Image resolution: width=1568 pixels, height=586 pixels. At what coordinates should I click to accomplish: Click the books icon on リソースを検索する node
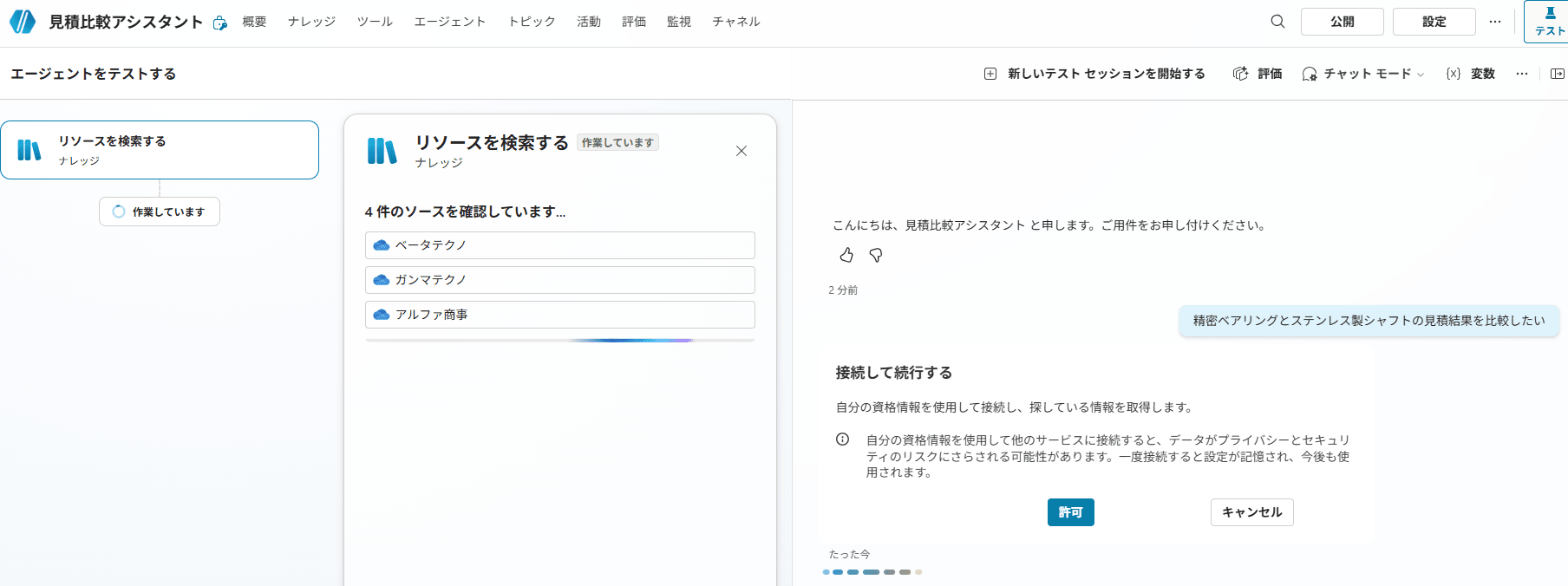[x=29, y=150]
